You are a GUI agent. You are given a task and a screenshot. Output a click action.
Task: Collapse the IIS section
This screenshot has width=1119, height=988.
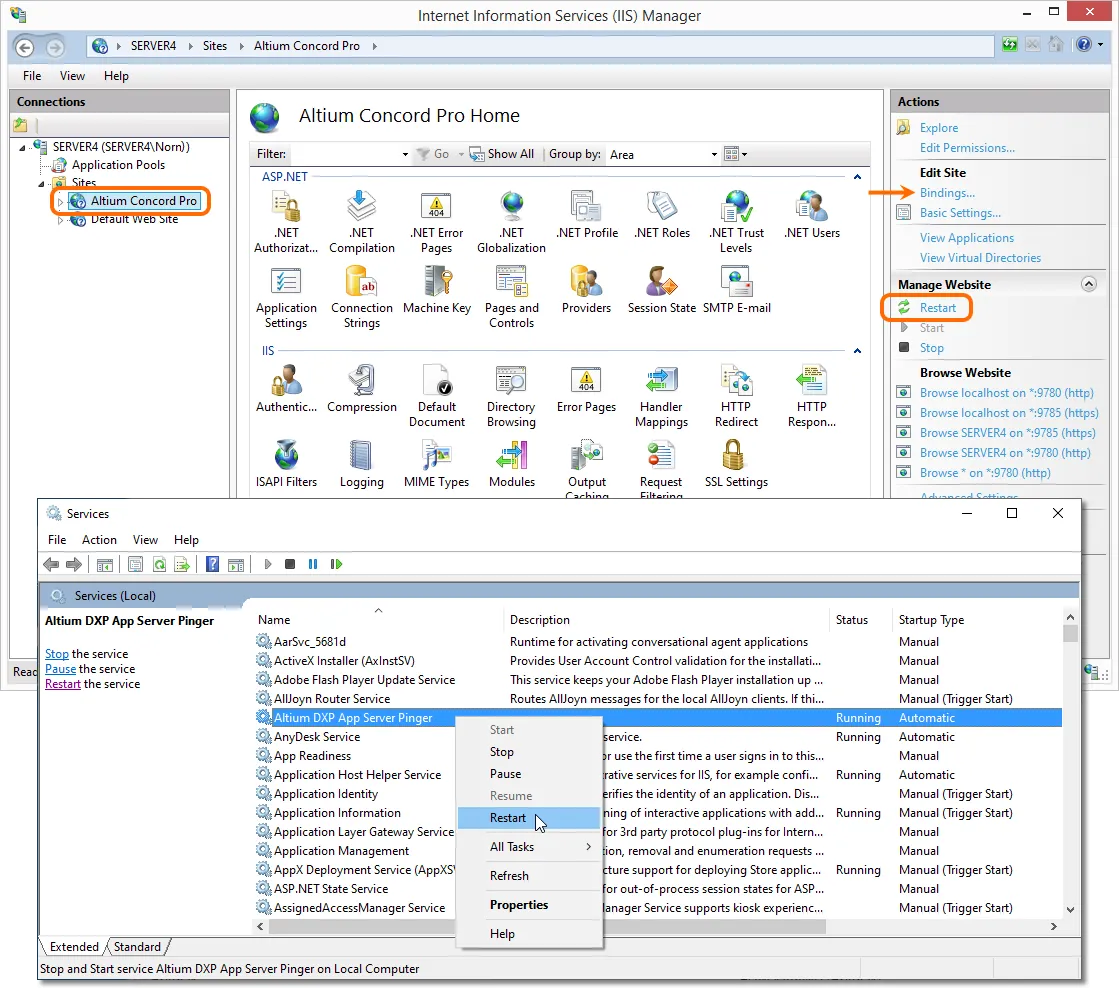[x=857, y=351]
